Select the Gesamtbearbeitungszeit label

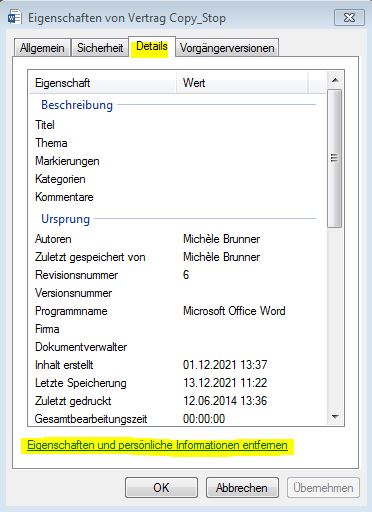91,419
